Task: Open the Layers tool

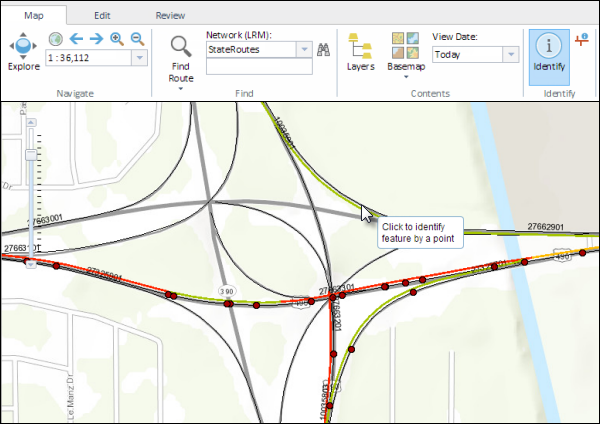Action: [x=360, y=50]
